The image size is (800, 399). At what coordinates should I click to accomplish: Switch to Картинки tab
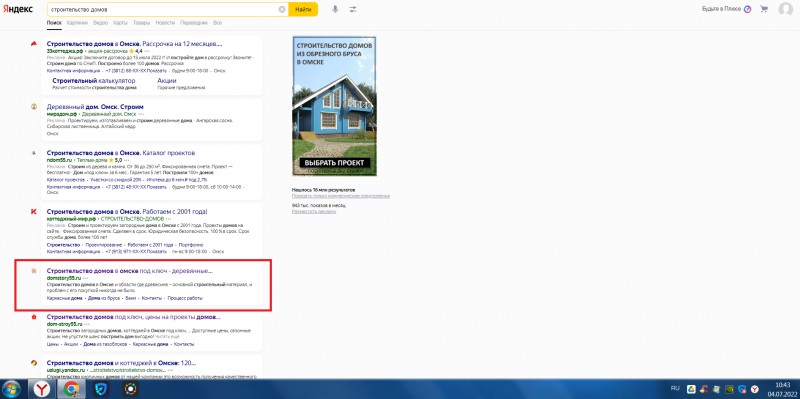click(77, 23)
